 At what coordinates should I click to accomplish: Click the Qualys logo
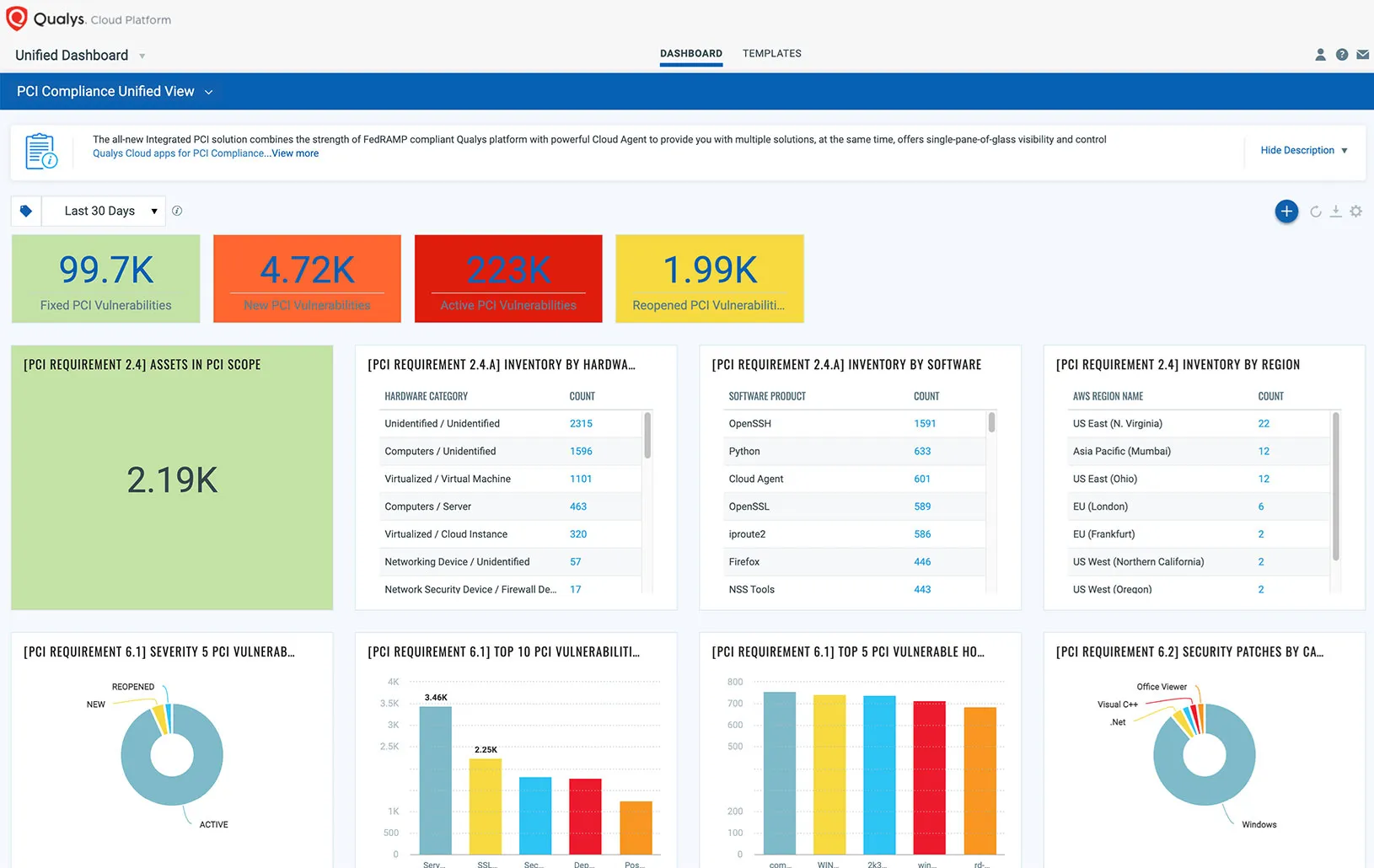(x=17, y=19)
